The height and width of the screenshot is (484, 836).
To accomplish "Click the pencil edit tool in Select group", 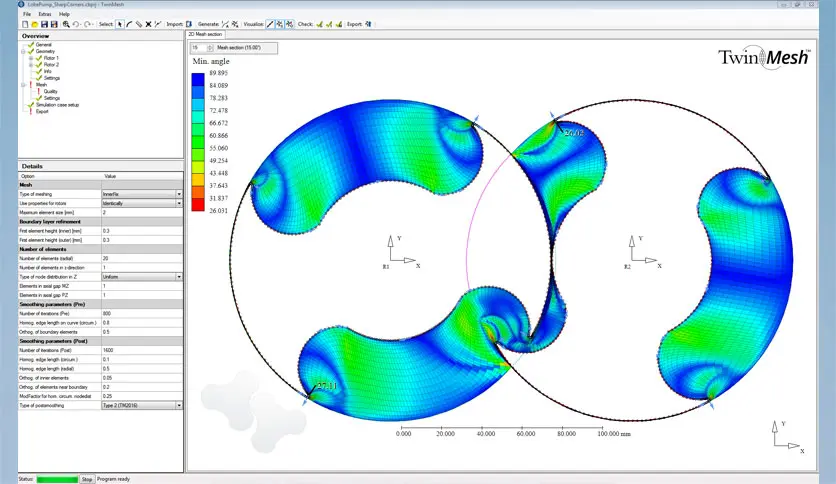I will (139, 24).
